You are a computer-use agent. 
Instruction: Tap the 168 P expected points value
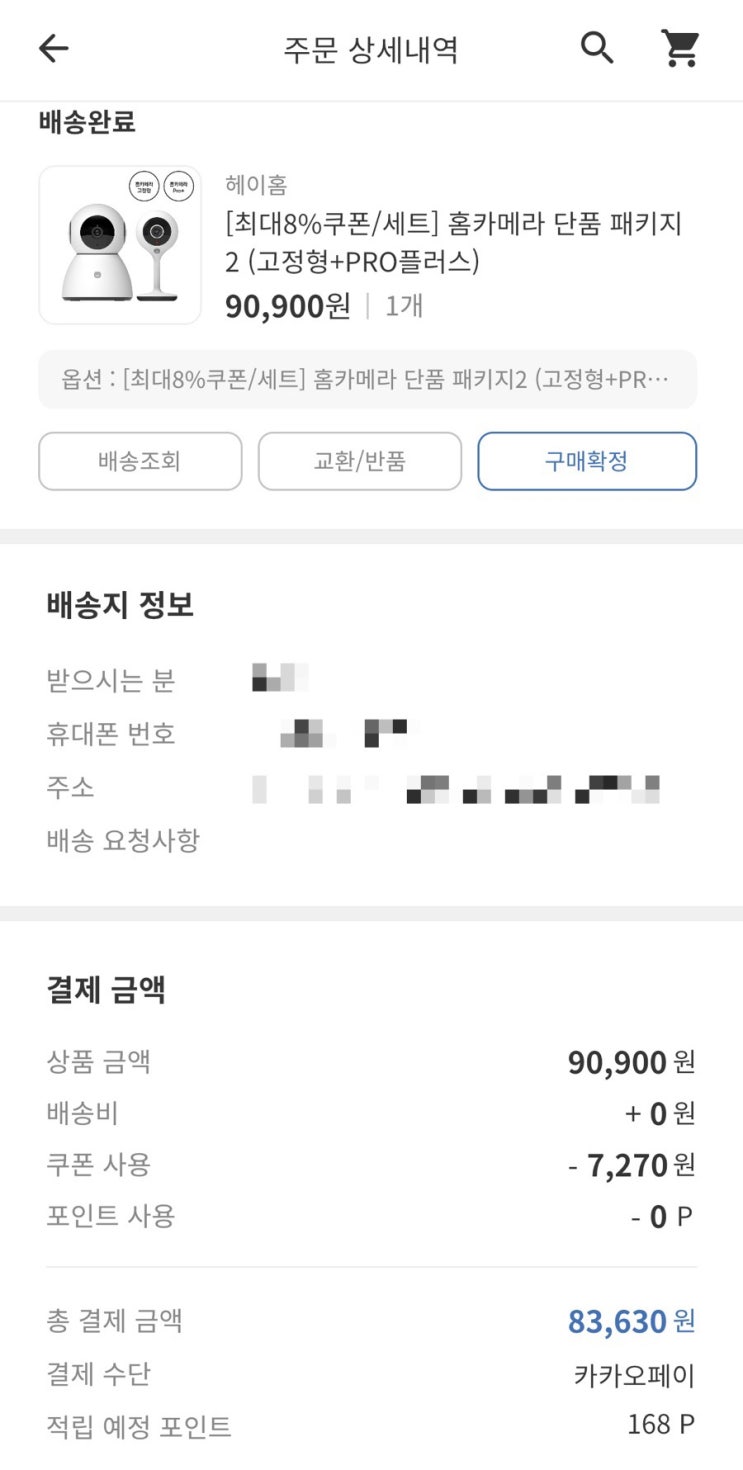(x=660, y=1424)
